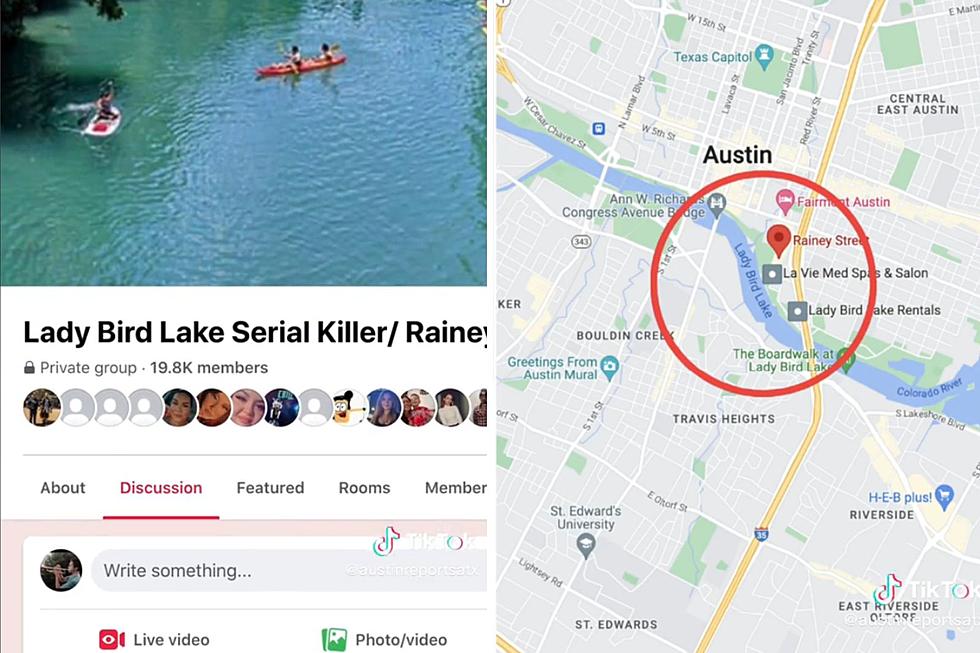The width and height of the screenshot is (980, 653).
Task: Click the kayakers group cover photo
Action: (244, 142)
